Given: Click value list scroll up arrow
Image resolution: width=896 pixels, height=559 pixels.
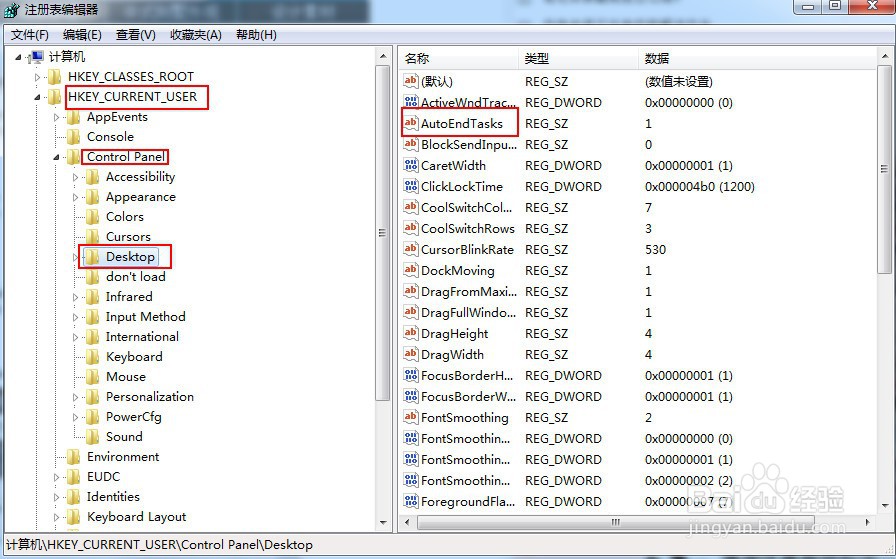Looking at the screenshot, I should coord(885,56).
